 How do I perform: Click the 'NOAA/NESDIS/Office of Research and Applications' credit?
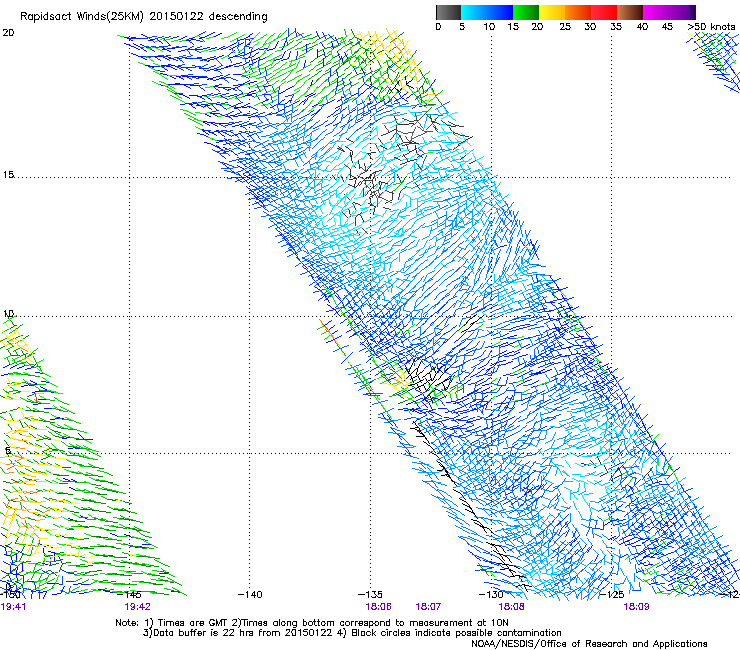pos(589,644)
